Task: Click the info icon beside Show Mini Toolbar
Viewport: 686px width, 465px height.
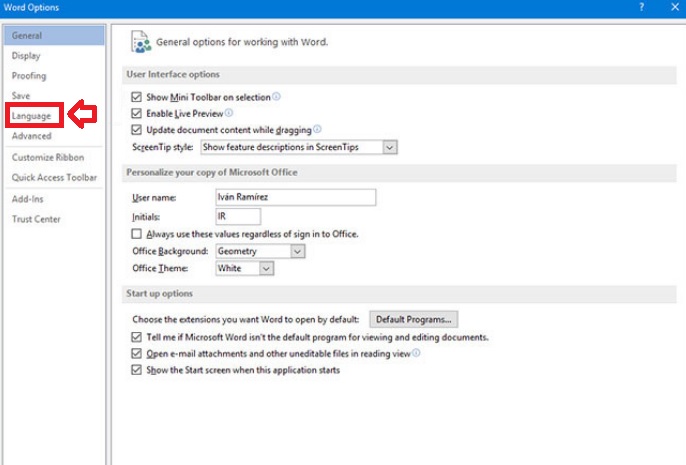Action: click(x=276, y=97)
